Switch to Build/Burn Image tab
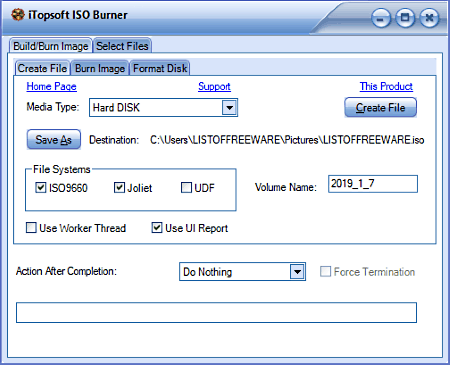The width and height of the screenshot is (450, 365). (x=51, y=46)
